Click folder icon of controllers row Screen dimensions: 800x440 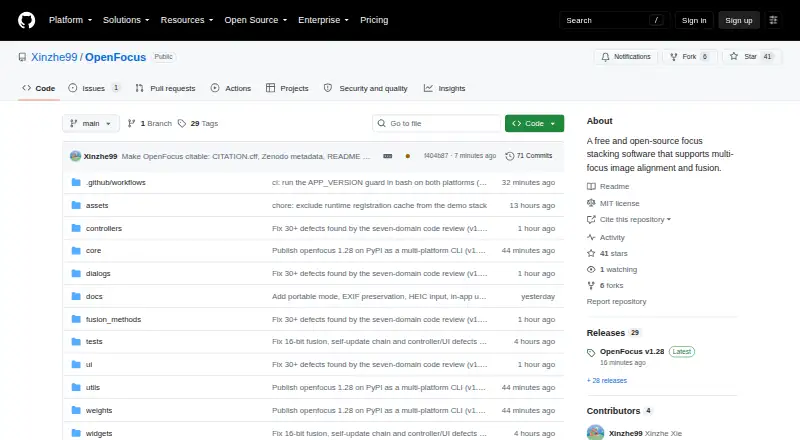[x=76, y=228]
